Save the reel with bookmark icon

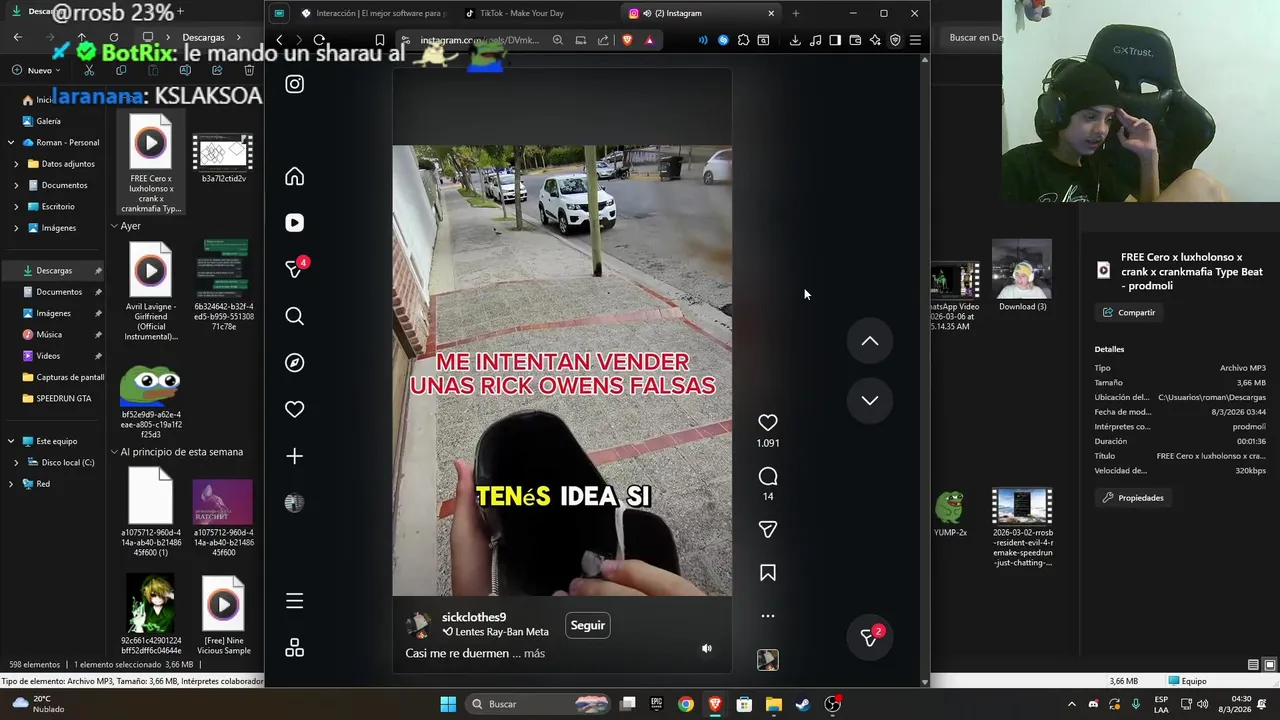[x=768, y=573]
